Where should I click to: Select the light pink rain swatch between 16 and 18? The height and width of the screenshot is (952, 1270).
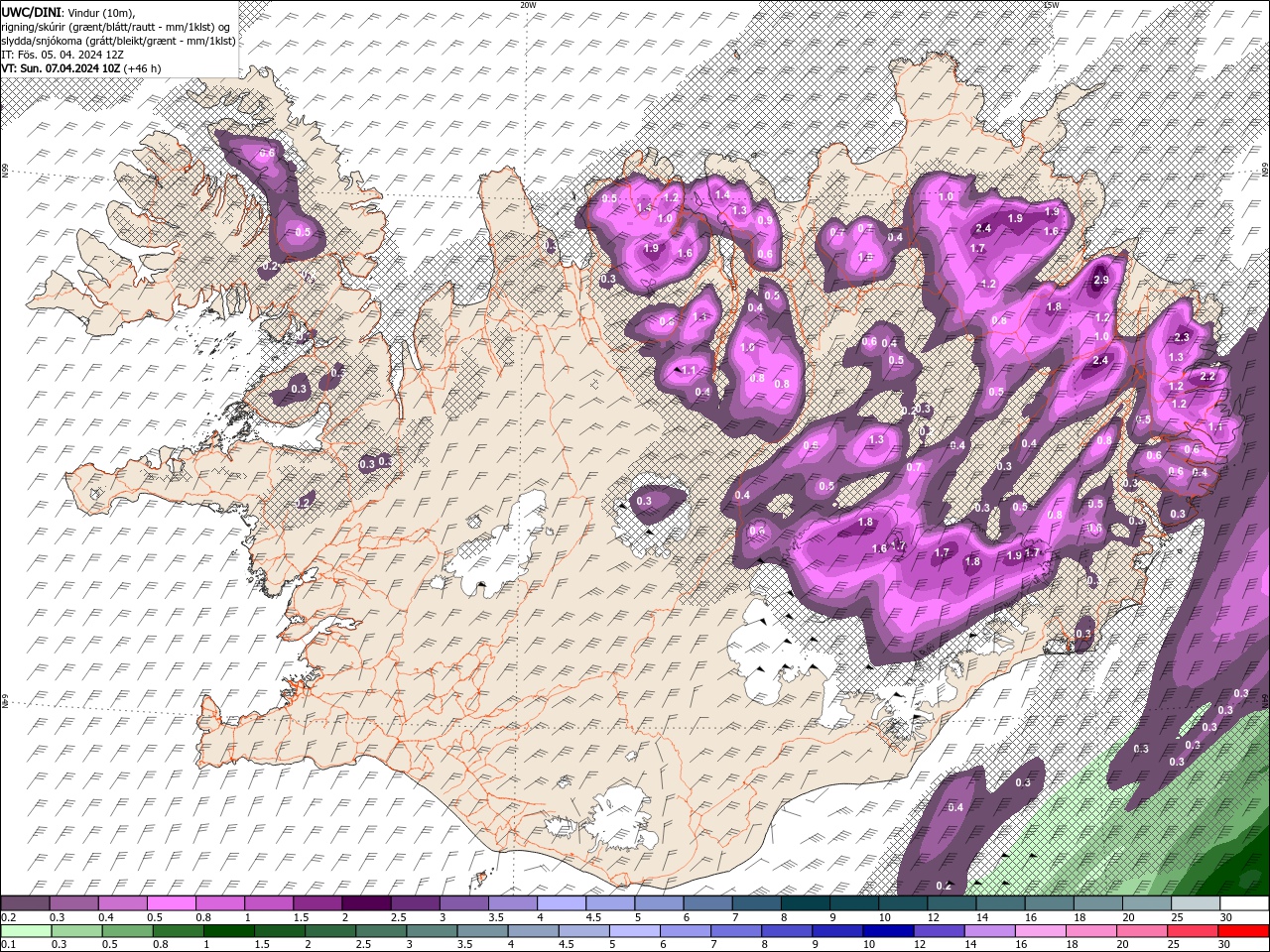click(1040, 930)
